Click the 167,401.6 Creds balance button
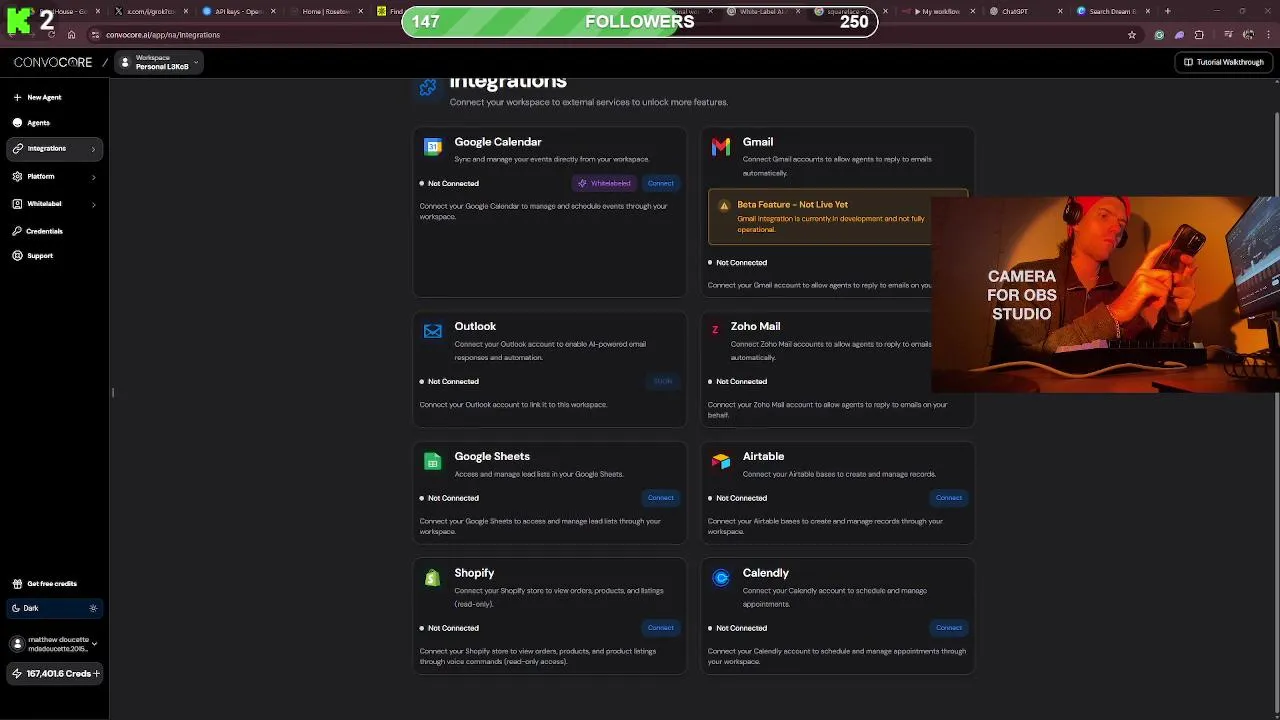1280x720 pixels. (x=55, y=673)
